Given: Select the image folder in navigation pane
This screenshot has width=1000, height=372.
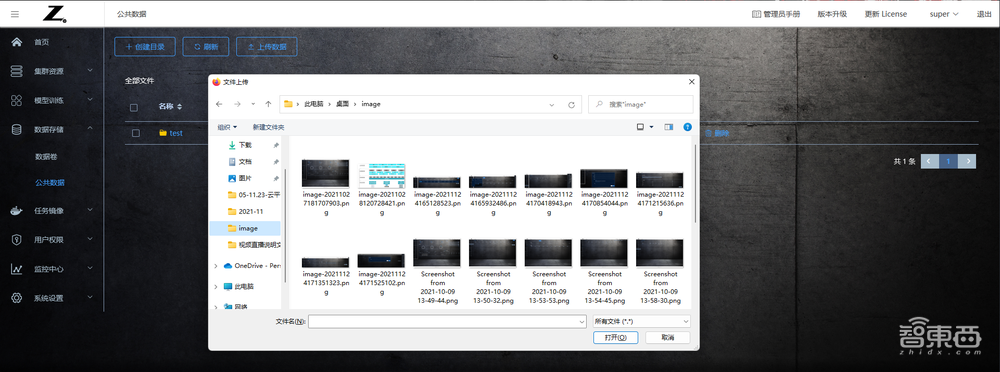Looking at the screenshot, I should [244, 228].
